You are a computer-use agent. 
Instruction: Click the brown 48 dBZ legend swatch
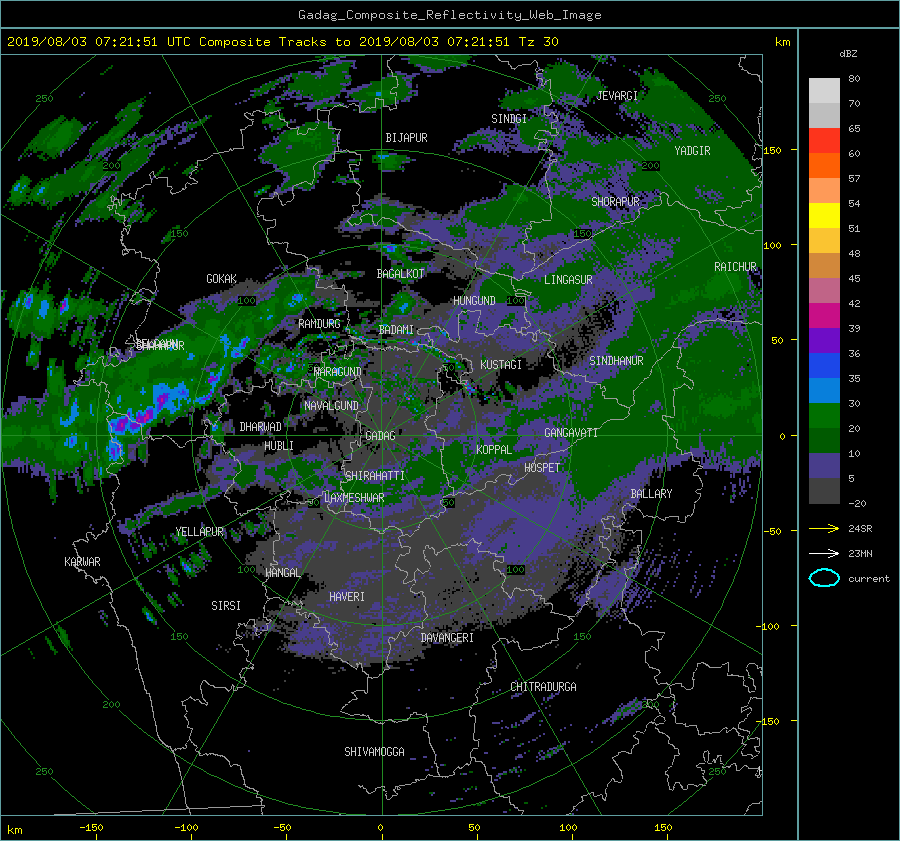coord(824,266)
